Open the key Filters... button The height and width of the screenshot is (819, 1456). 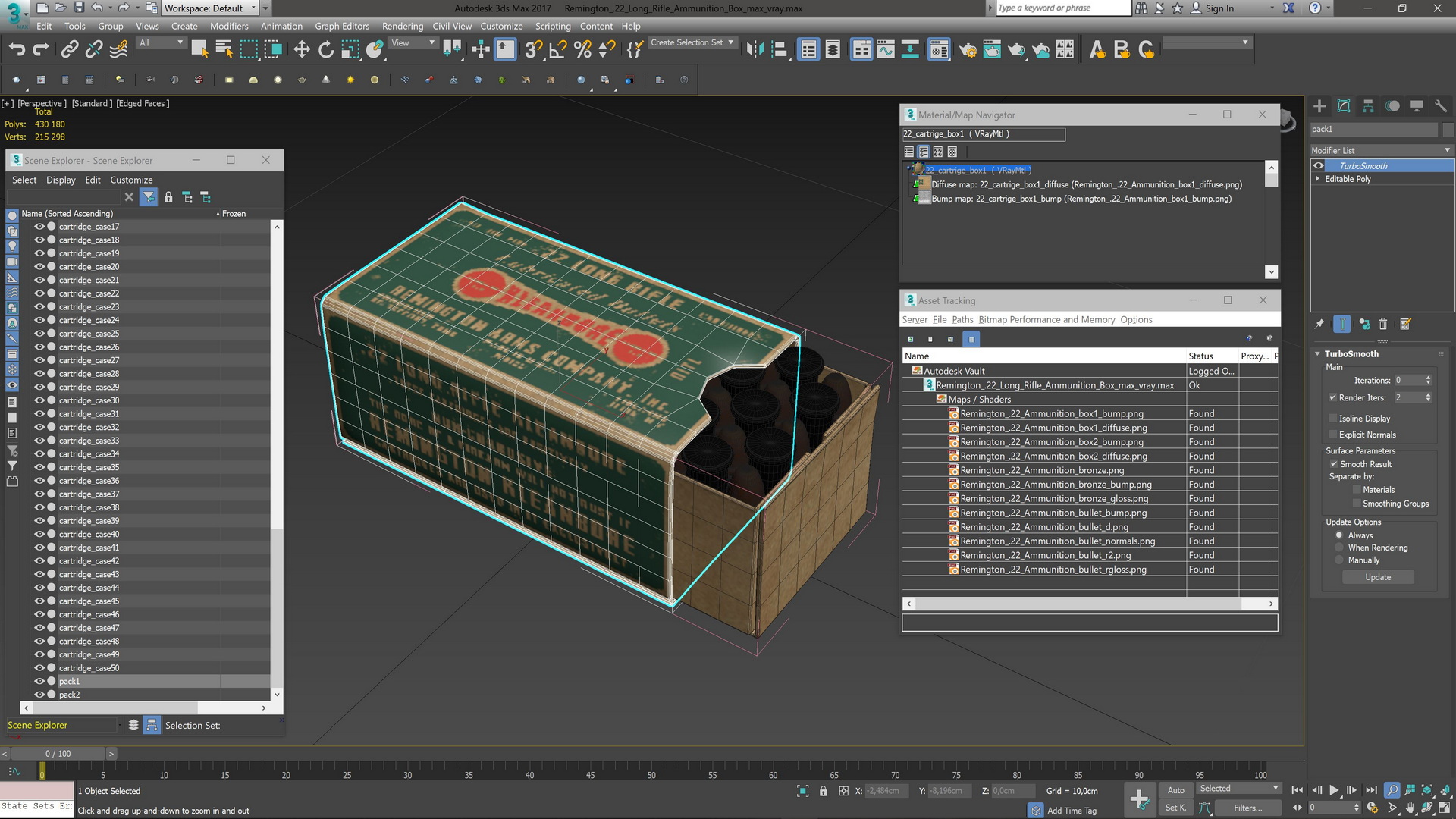(x=1247, y=808)
